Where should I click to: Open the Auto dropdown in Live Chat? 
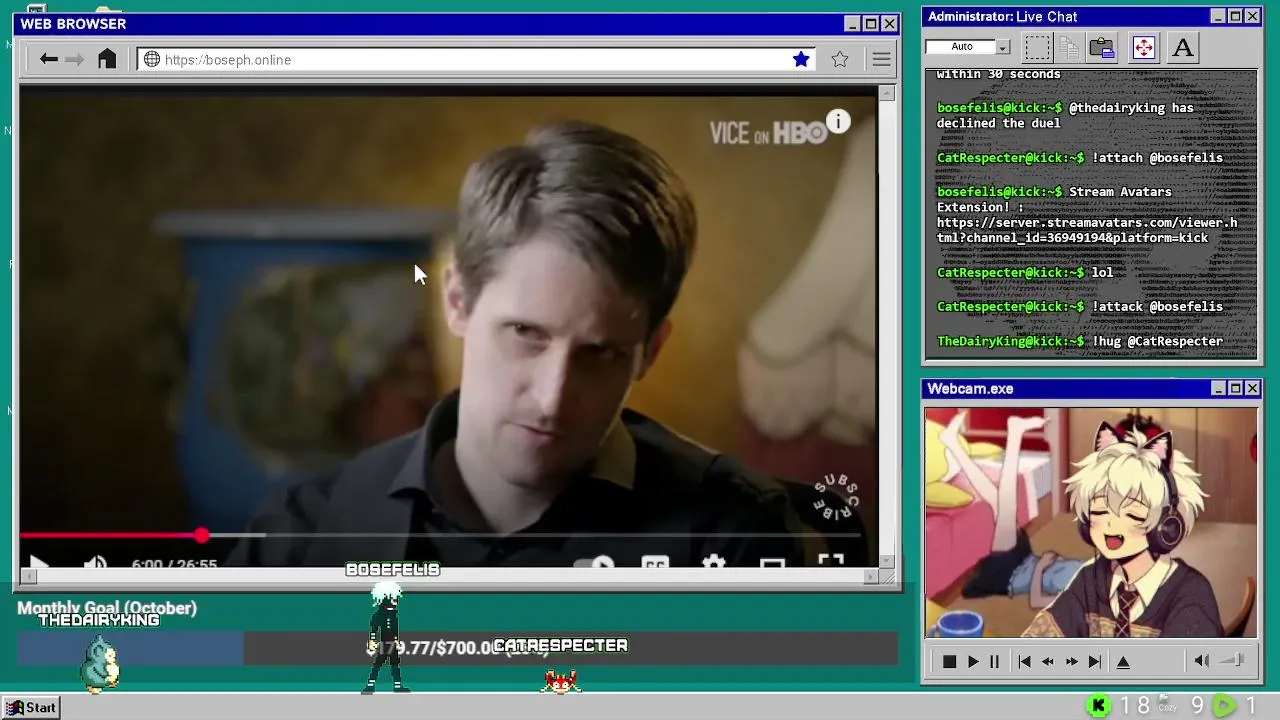point(1002,47)
